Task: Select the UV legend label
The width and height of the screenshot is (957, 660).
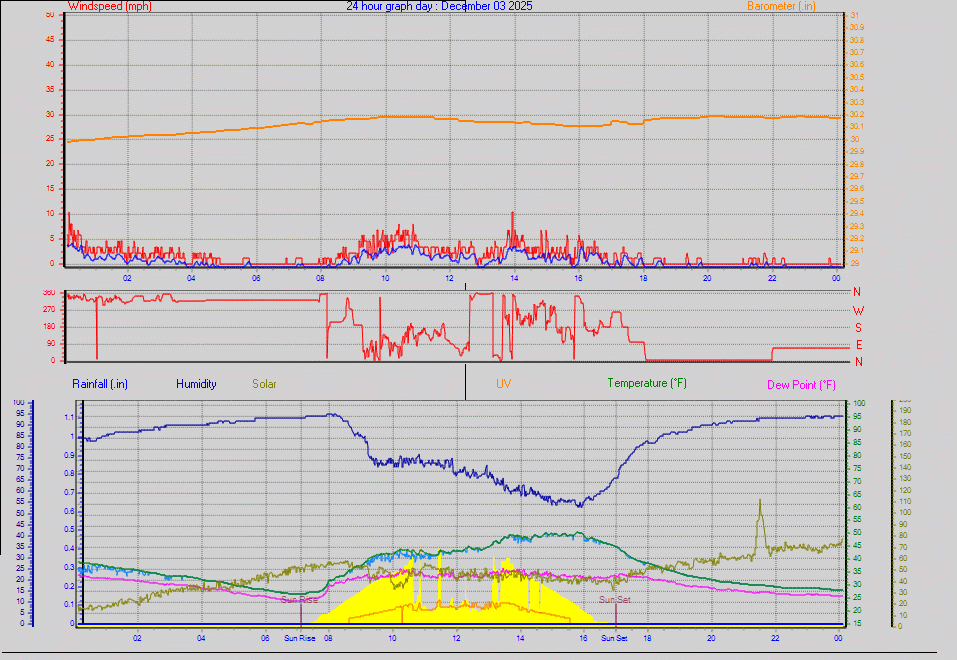Action: pos(503,383)
